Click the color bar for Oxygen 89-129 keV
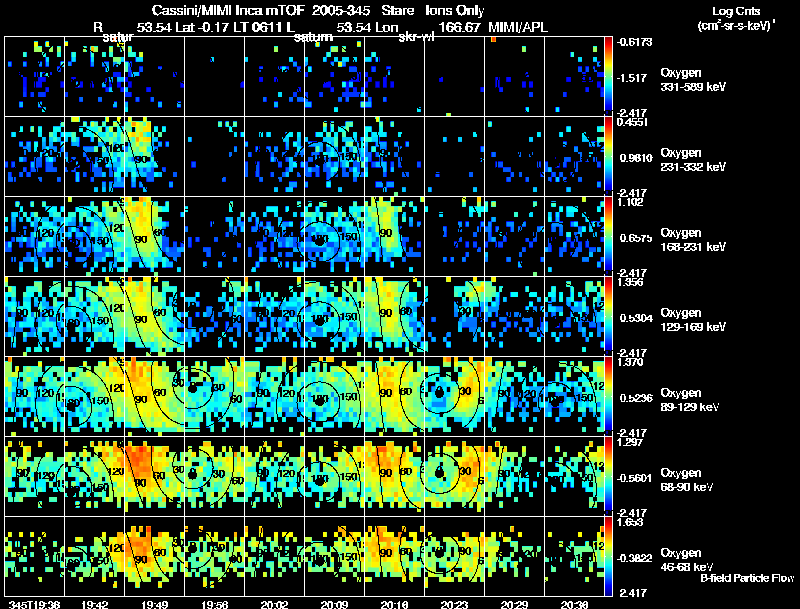Image resolution: width=800 pixels, height=609 pixels. pos(608,396)
